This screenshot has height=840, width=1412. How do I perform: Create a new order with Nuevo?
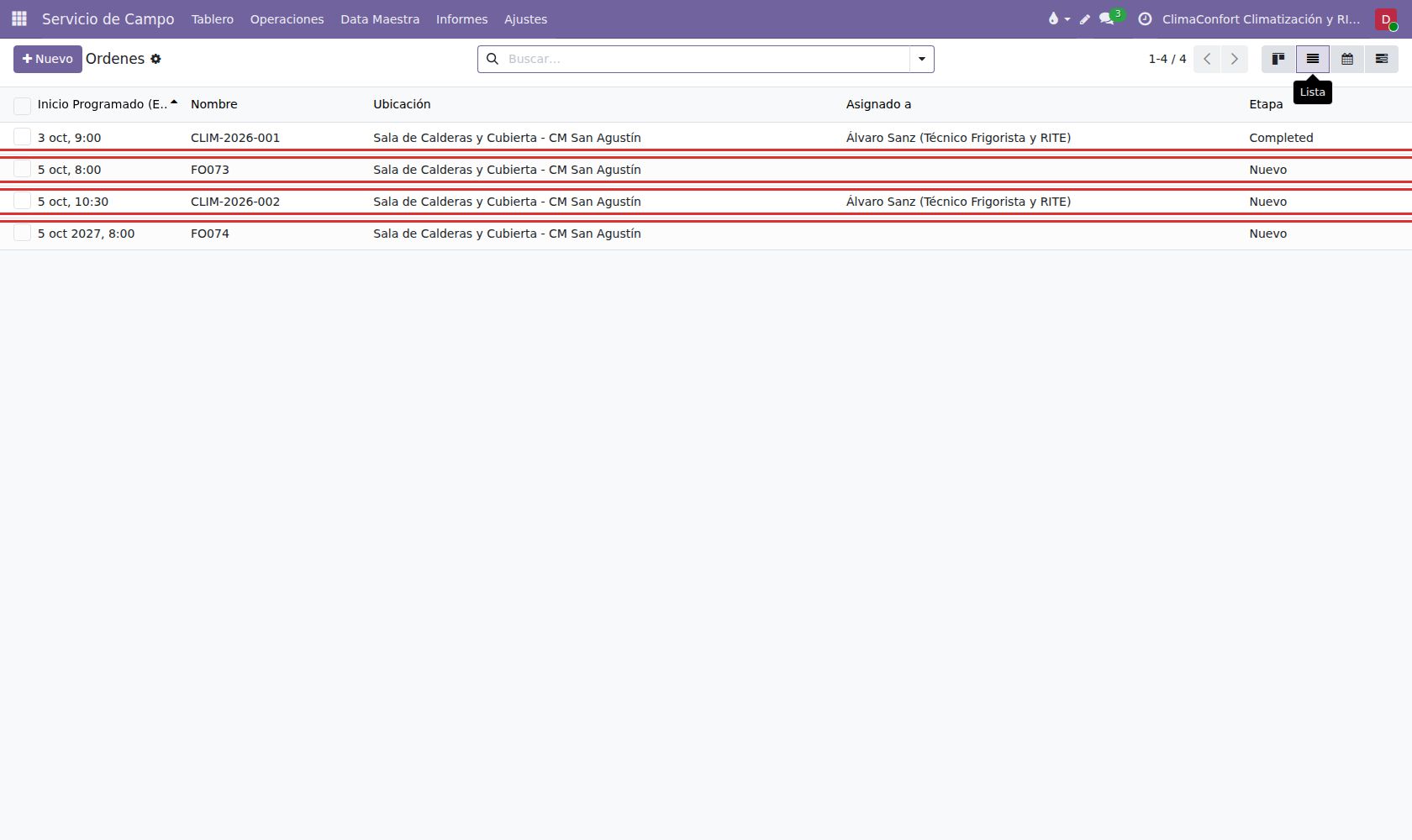pos(48,59)
